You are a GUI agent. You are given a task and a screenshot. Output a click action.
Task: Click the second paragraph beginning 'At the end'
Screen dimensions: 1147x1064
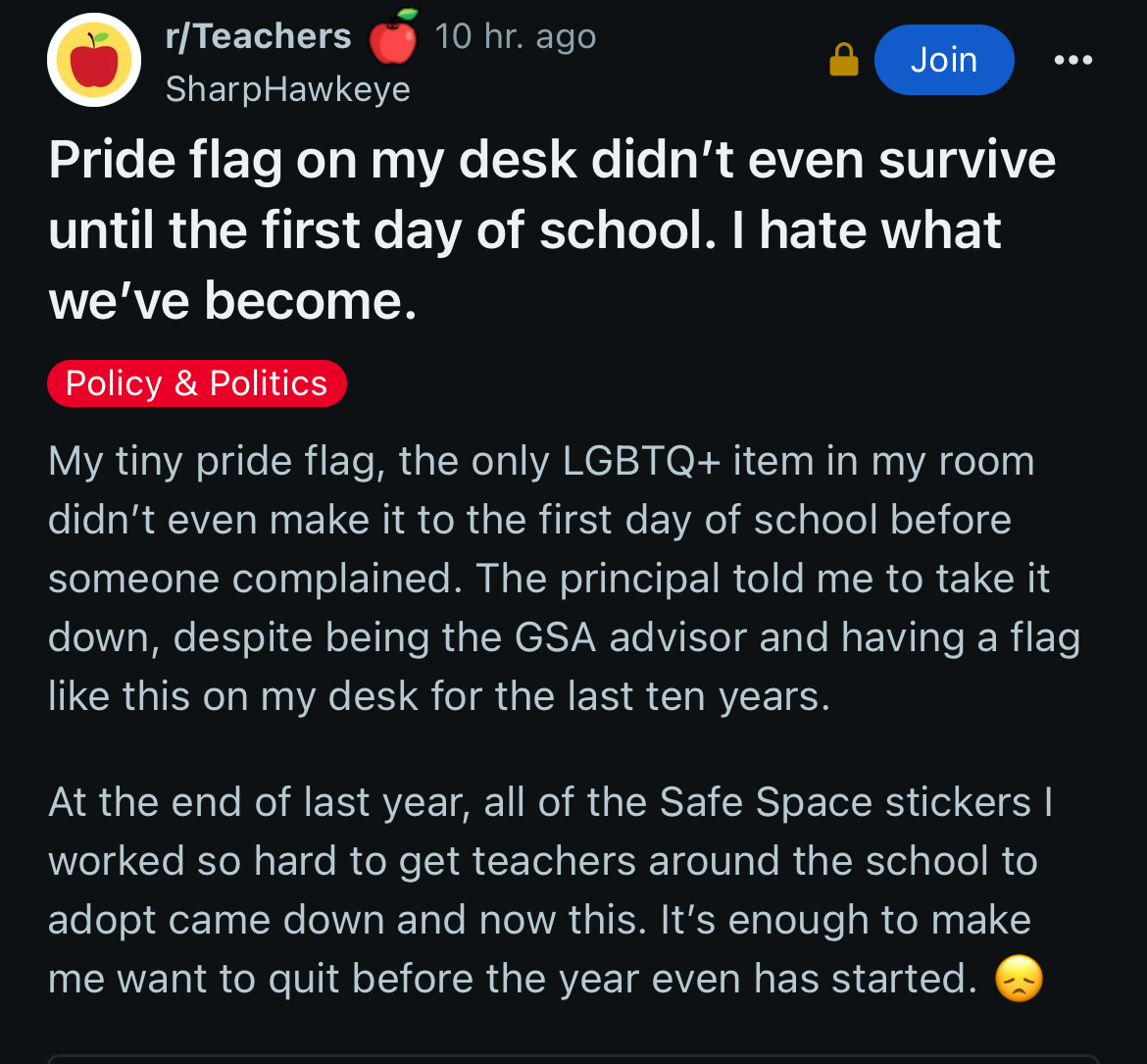(x=549, y=890)
